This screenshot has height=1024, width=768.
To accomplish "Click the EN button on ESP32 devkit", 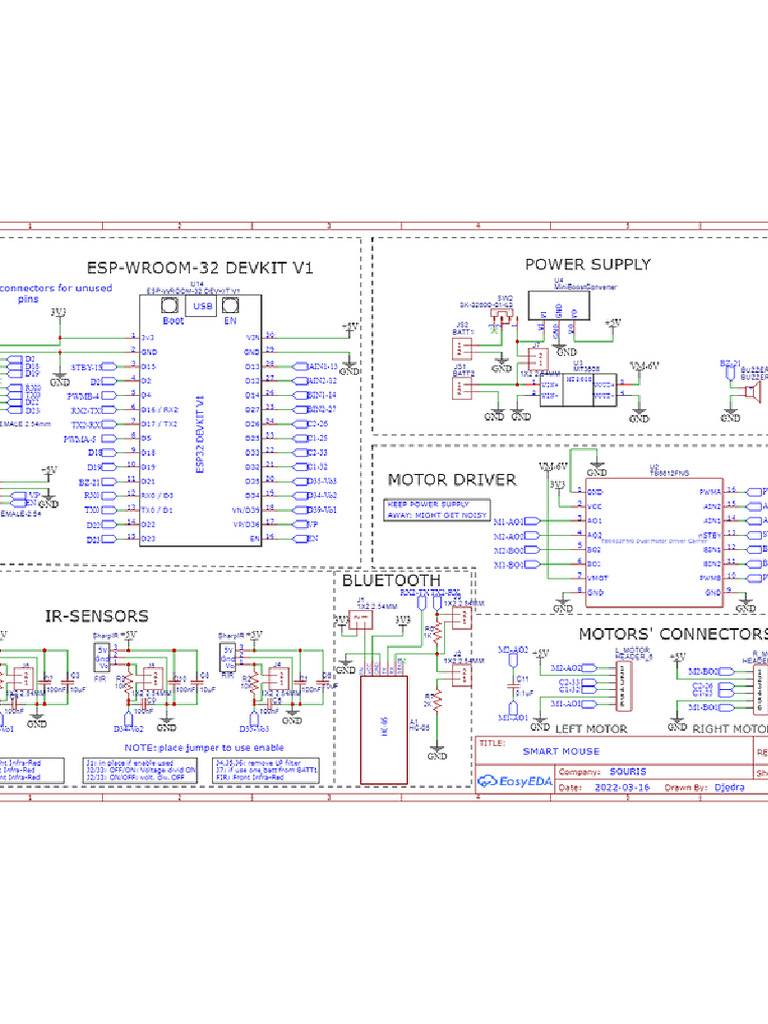I will coord(230,305).
